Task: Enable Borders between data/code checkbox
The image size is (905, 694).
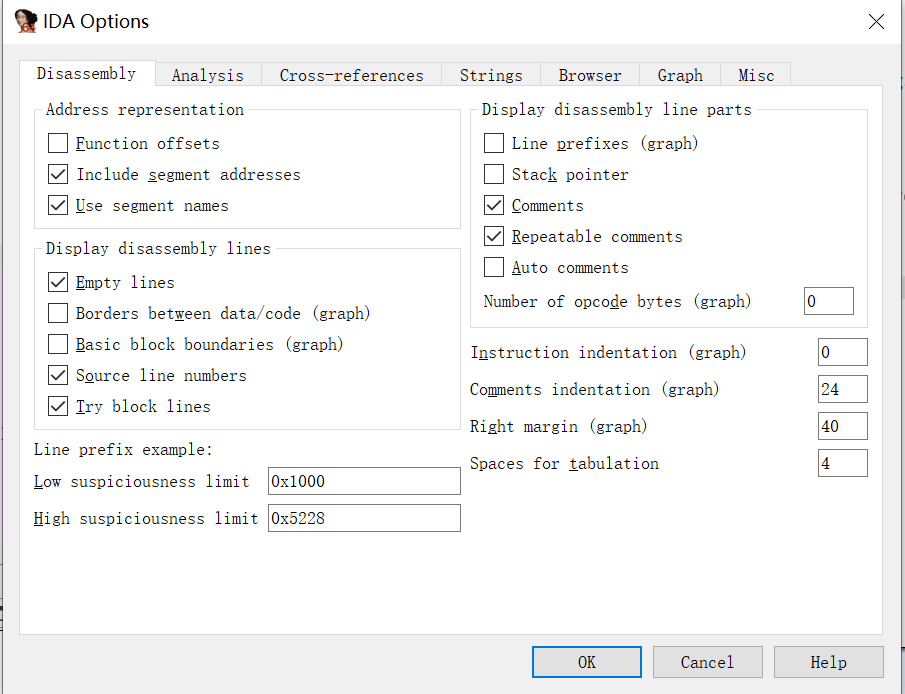Action: click(58, 314)
